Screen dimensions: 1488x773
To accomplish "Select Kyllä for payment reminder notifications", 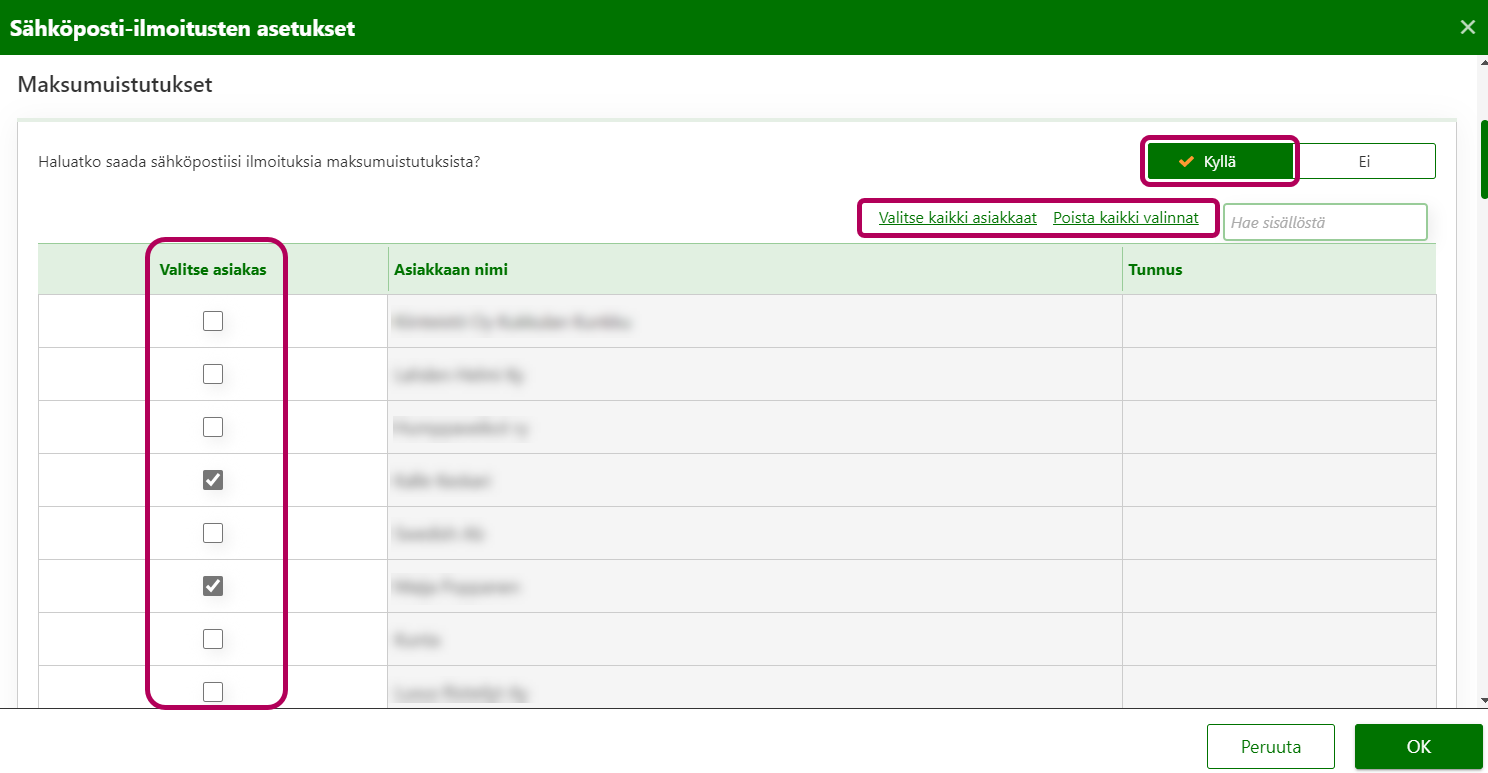I will pos(1220,161).
